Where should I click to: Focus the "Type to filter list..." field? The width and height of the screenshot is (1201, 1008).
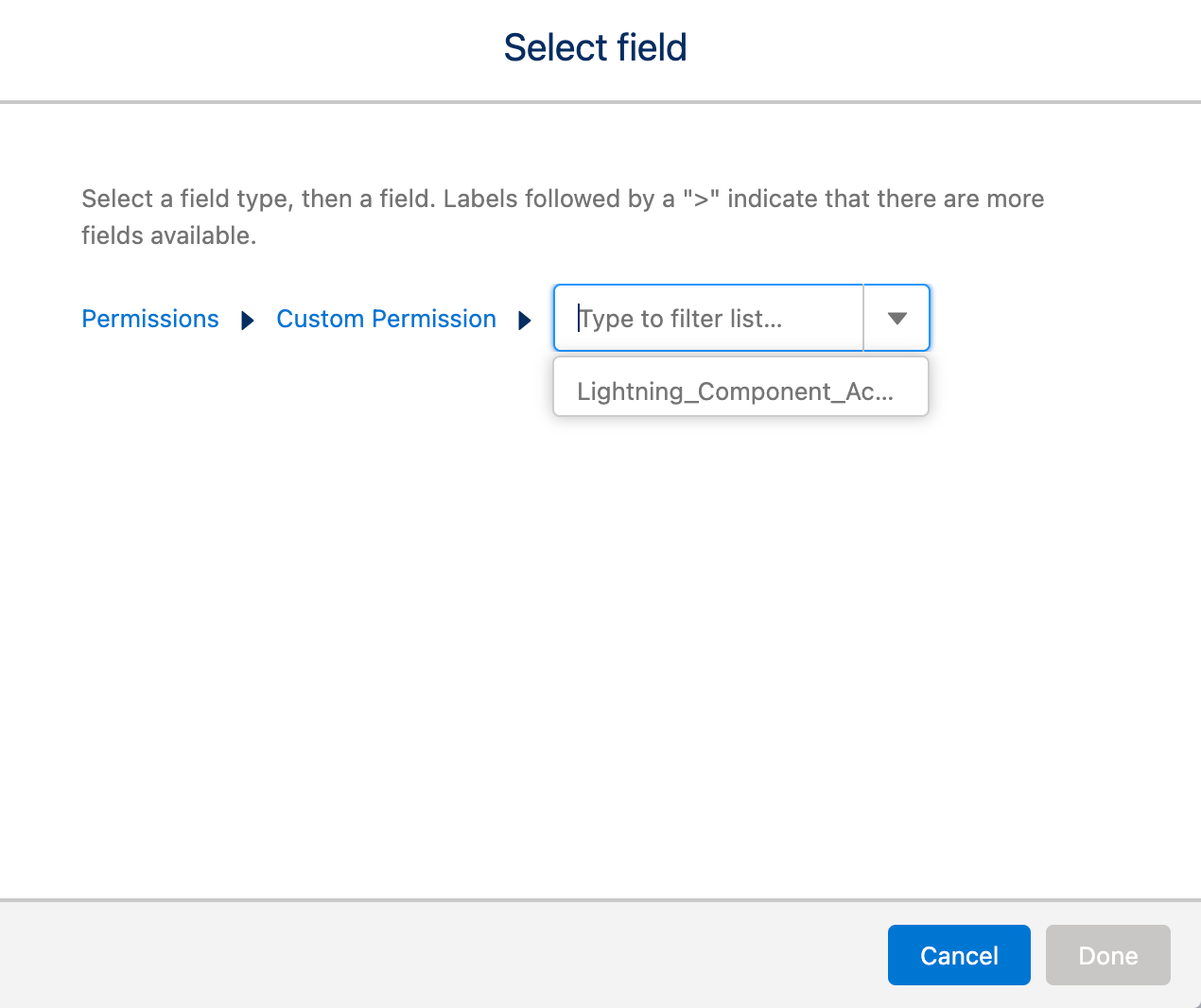pyautogui.click(x=709, y=319)
